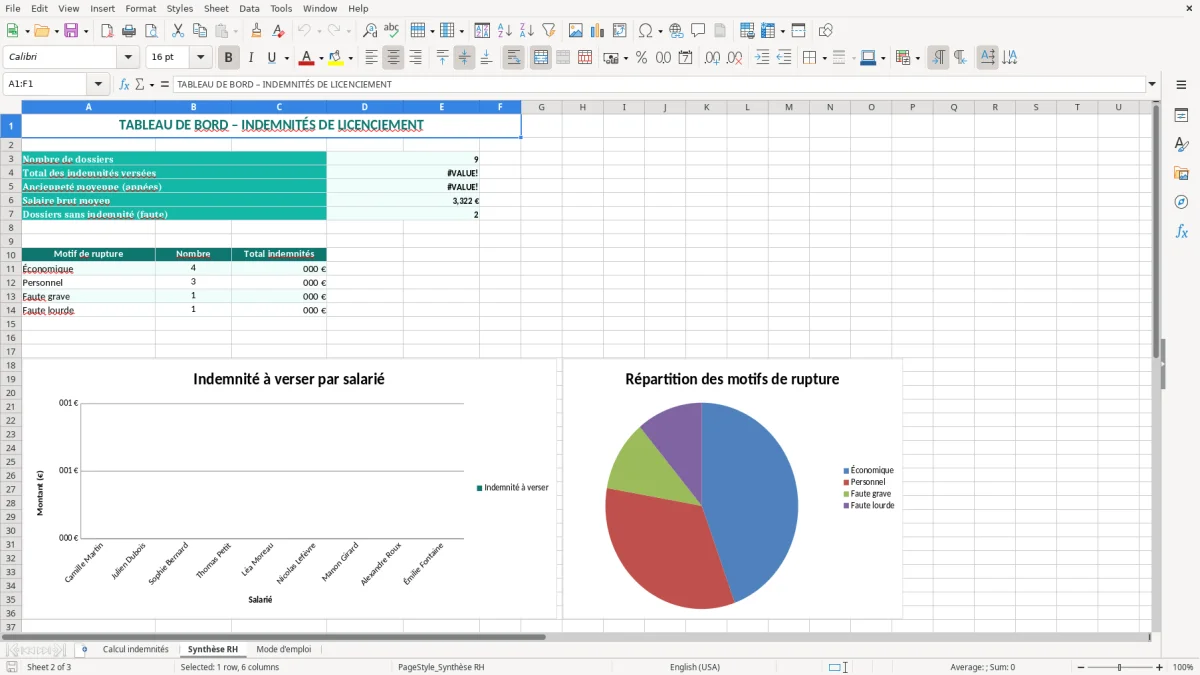
Task: Clear direct formatting
Action: 279,31
